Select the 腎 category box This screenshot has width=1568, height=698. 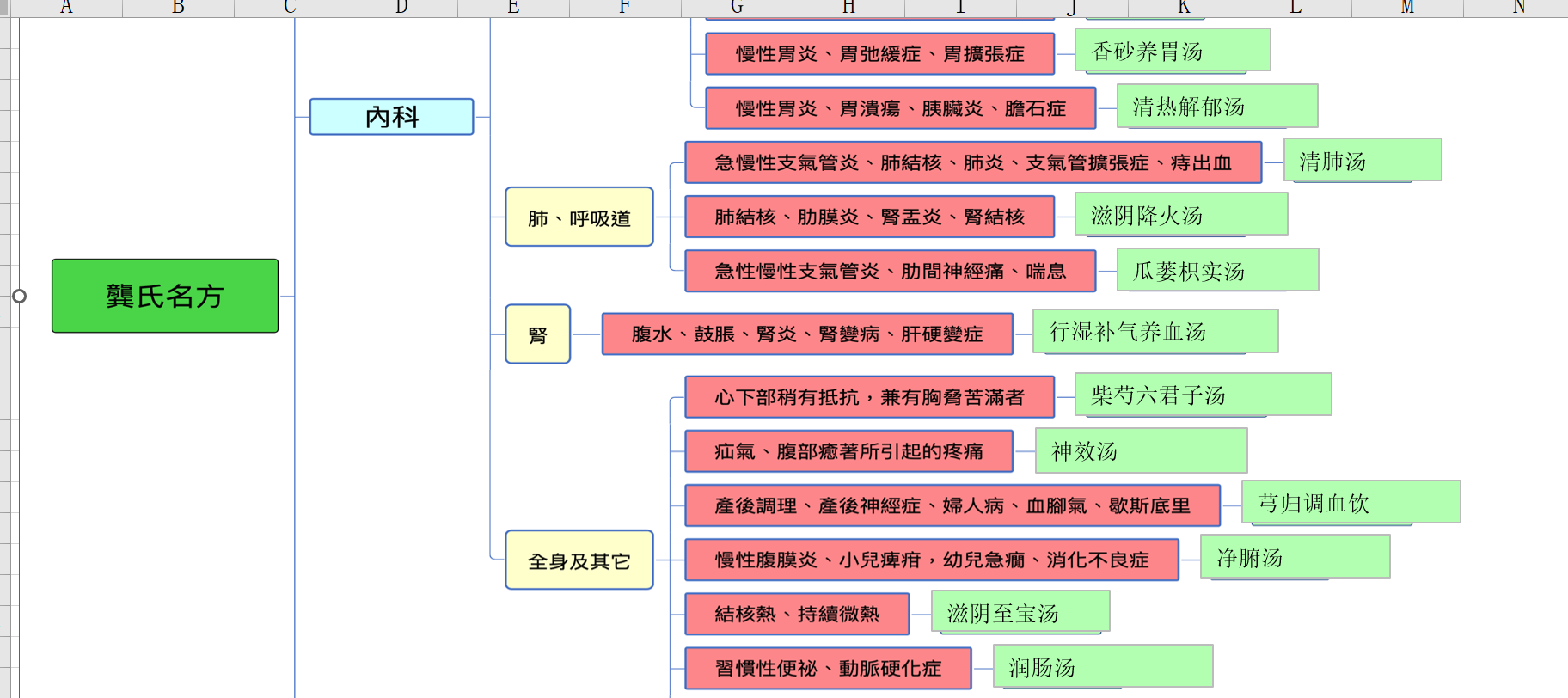point(538,334)
